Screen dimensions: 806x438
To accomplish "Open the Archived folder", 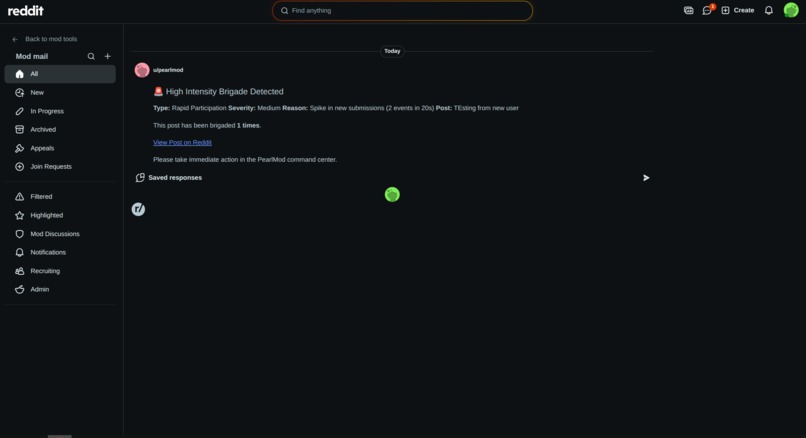I will pyautogui.click(x=60, y=130).
